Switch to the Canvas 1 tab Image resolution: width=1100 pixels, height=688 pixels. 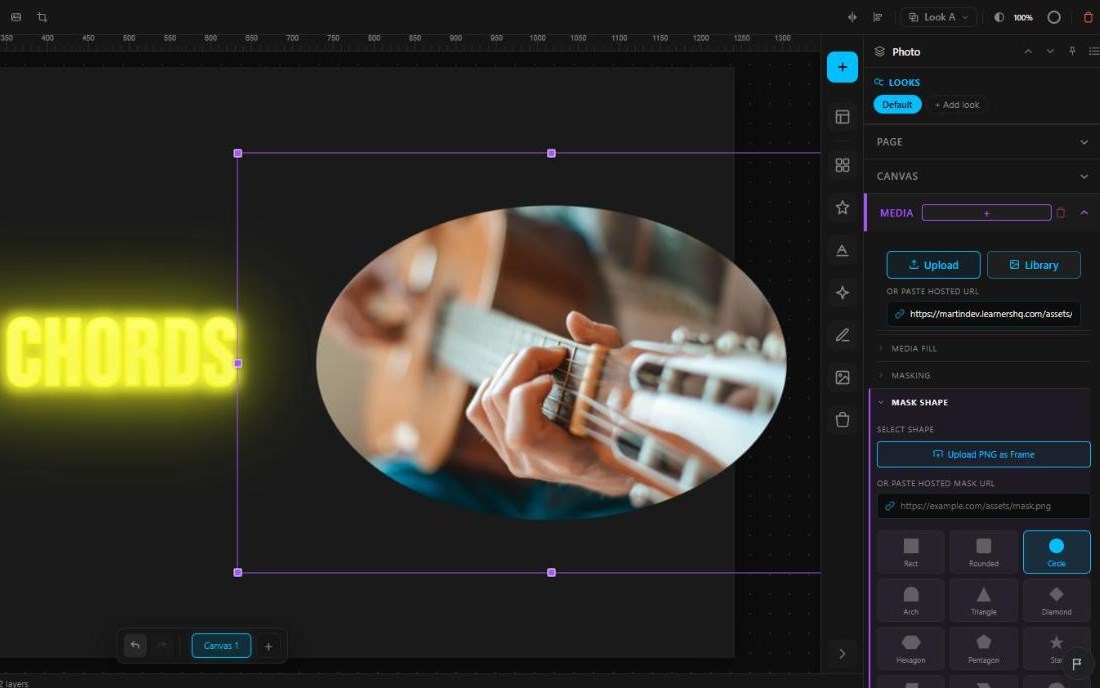221,645
